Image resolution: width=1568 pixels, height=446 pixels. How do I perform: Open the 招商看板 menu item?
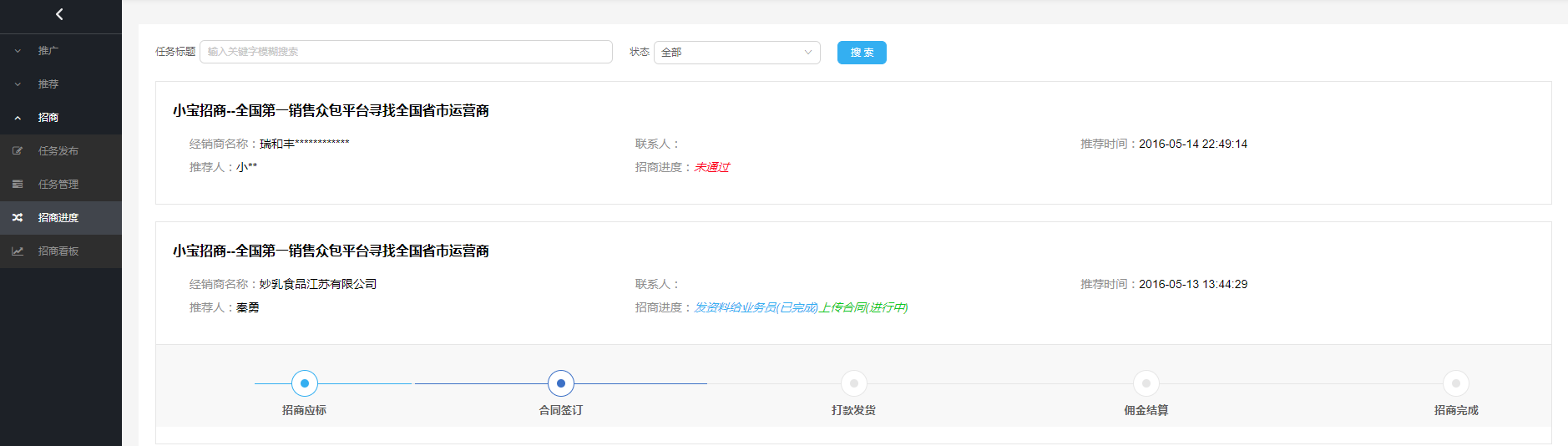(58, 251)
